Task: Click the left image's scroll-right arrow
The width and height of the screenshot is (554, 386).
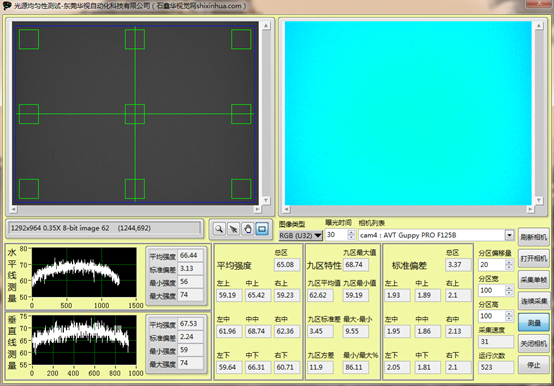Action: pos(258,209)
